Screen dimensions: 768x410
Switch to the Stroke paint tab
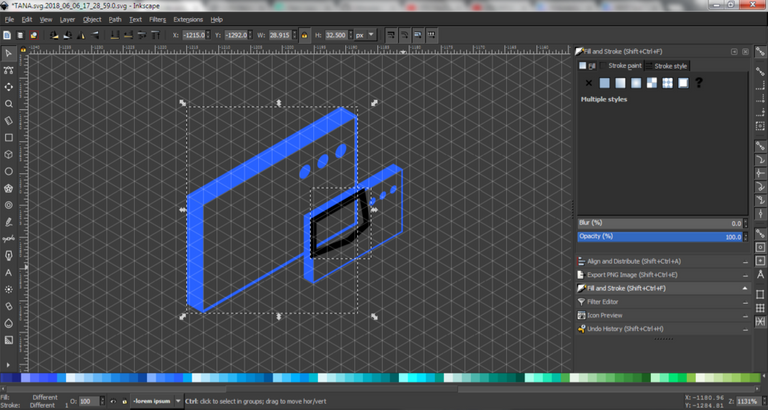click(623, 66)
